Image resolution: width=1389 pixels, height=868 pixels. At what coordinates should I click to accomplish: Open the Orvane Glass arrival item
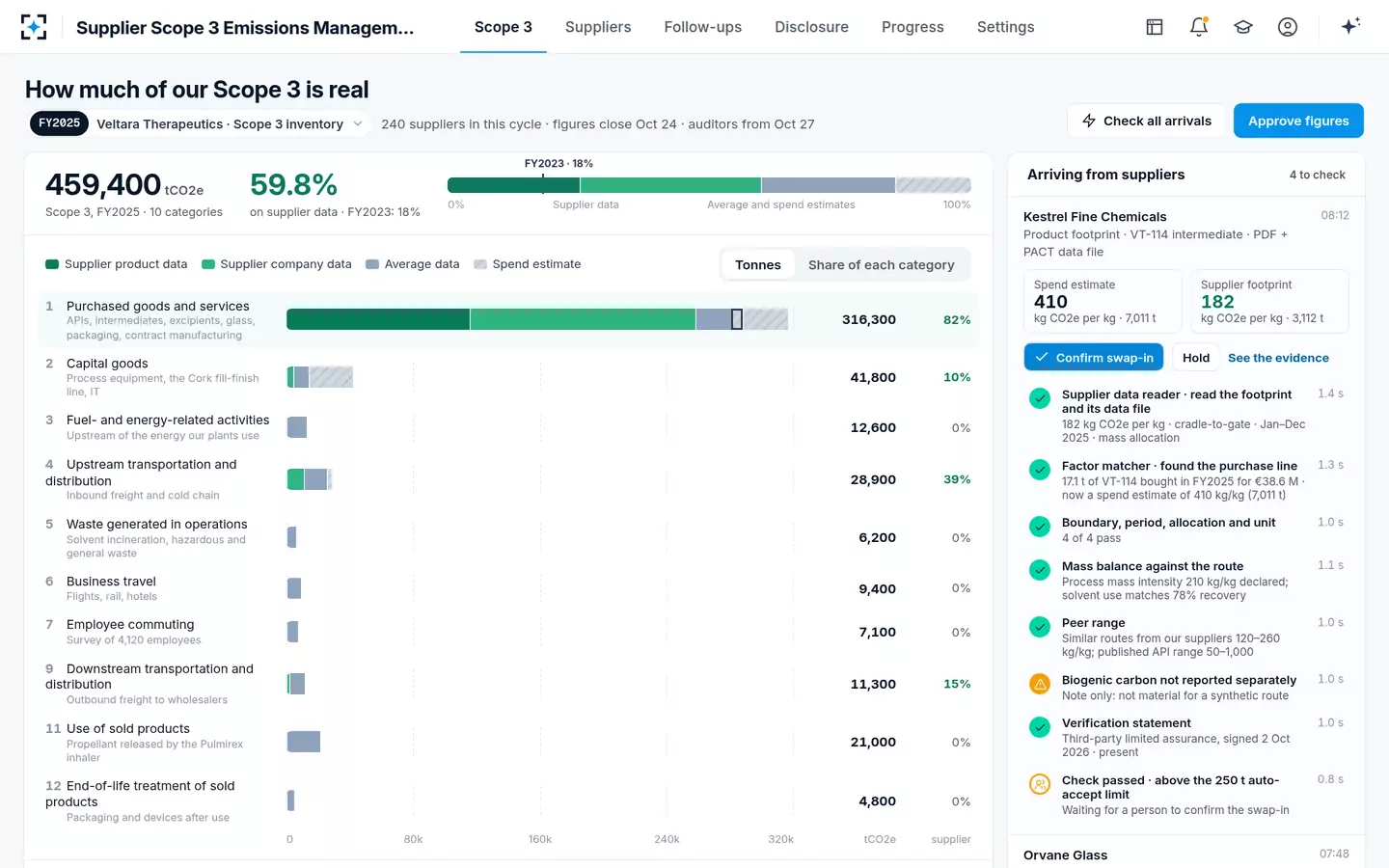click(1186, 854)
